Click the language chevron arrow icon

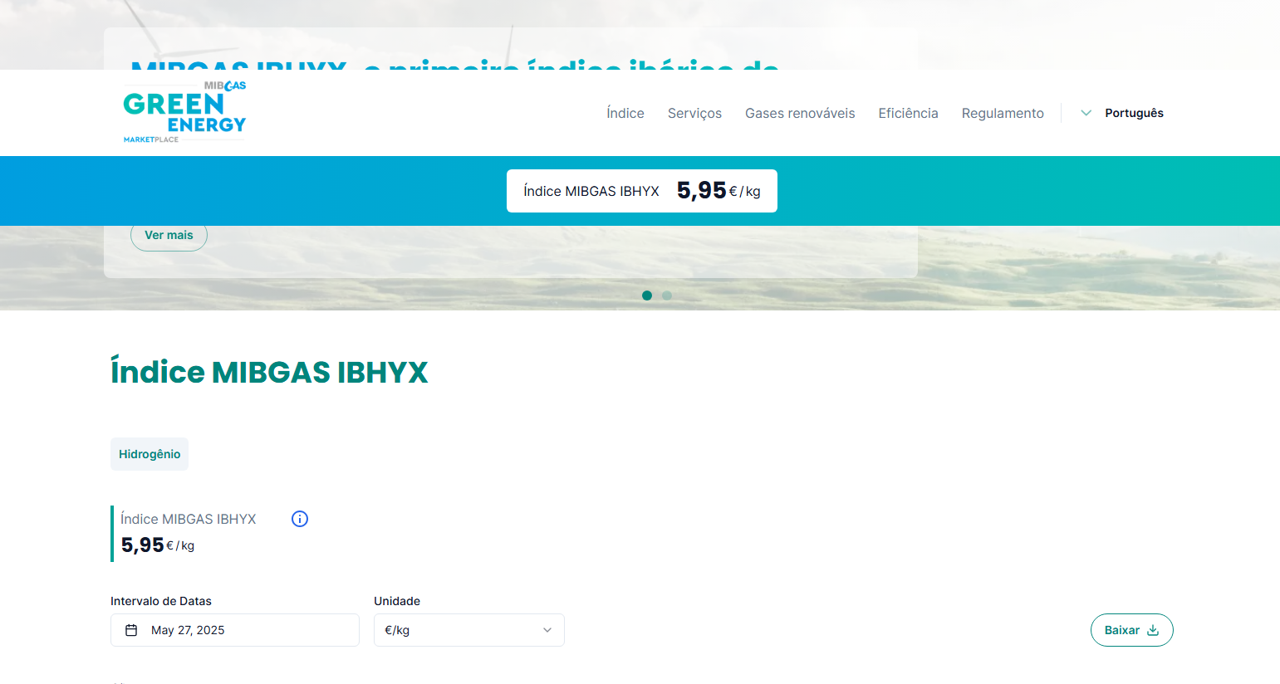point(1086,113)
